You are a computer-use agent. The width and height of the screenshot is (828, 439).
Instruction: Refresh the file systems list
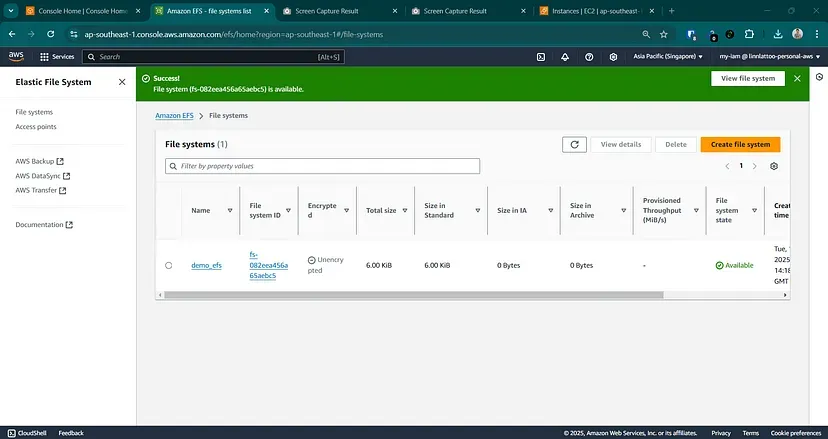click(575, 144)
